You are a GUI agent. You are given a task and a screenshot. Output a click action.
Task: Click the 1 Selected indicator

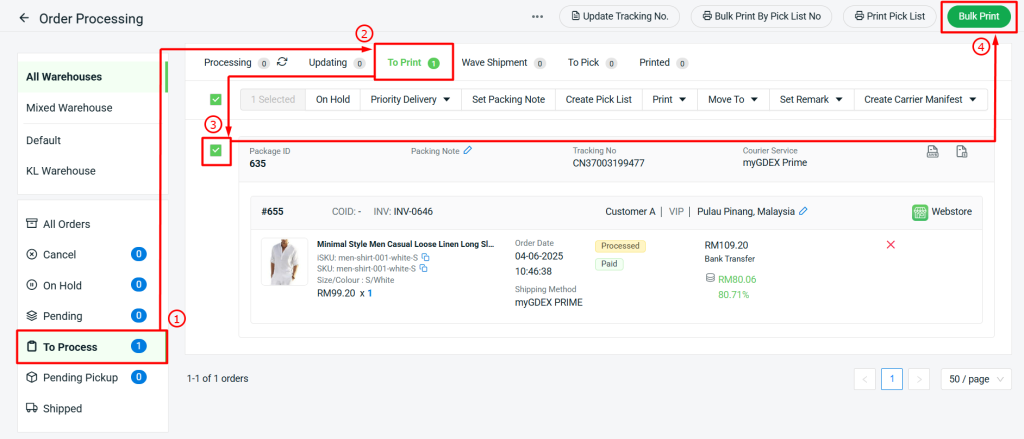coord(273,99)
